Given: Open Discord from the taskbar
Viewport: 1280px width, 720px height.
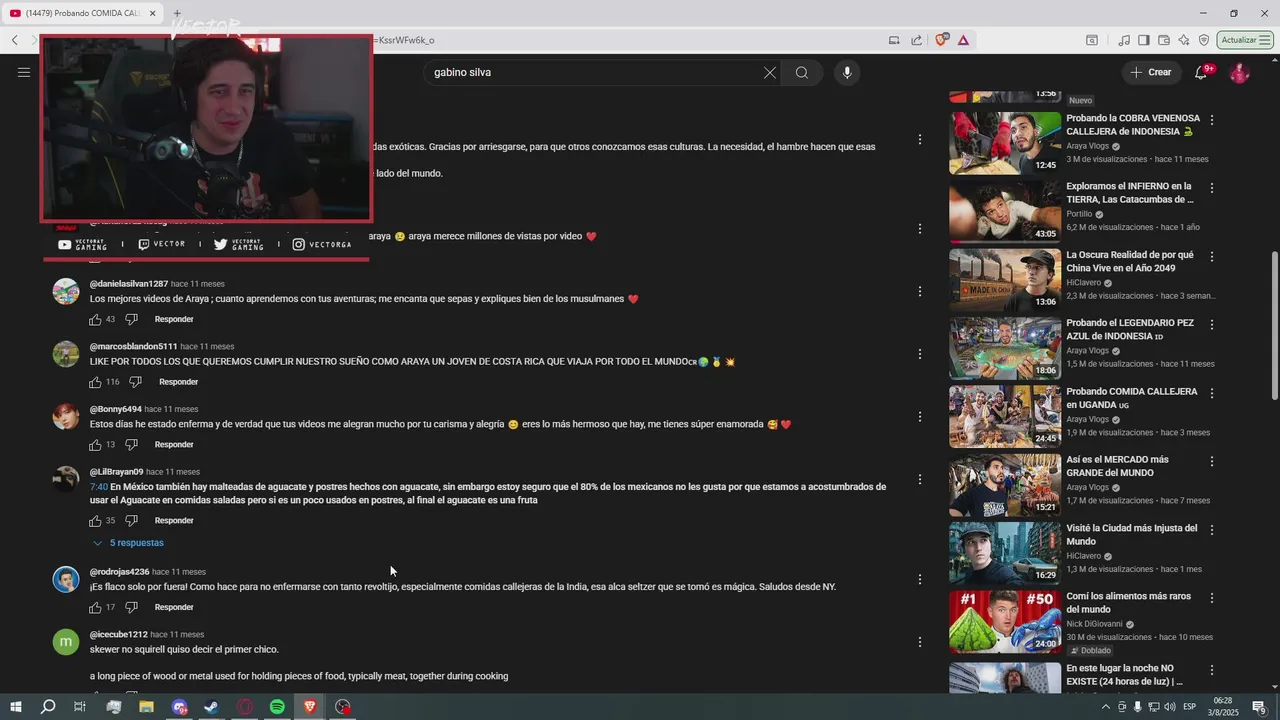Looking at the screenshot, I should click(x=180, y=707).
